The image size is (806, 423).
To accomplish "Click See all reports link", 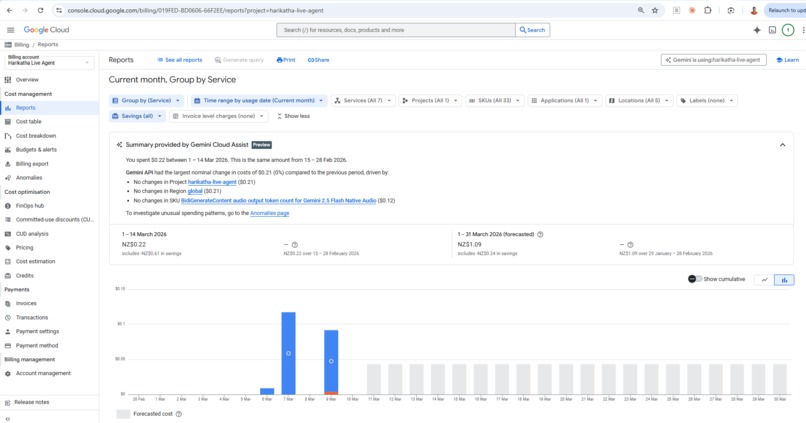I will tap(179, 60).
